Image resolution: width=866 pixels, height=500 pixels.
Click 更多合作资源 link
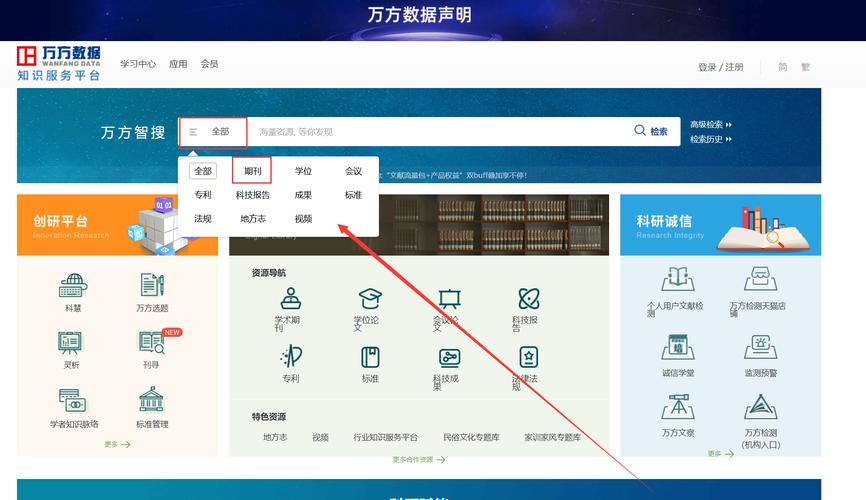click(x=419, y=460)
